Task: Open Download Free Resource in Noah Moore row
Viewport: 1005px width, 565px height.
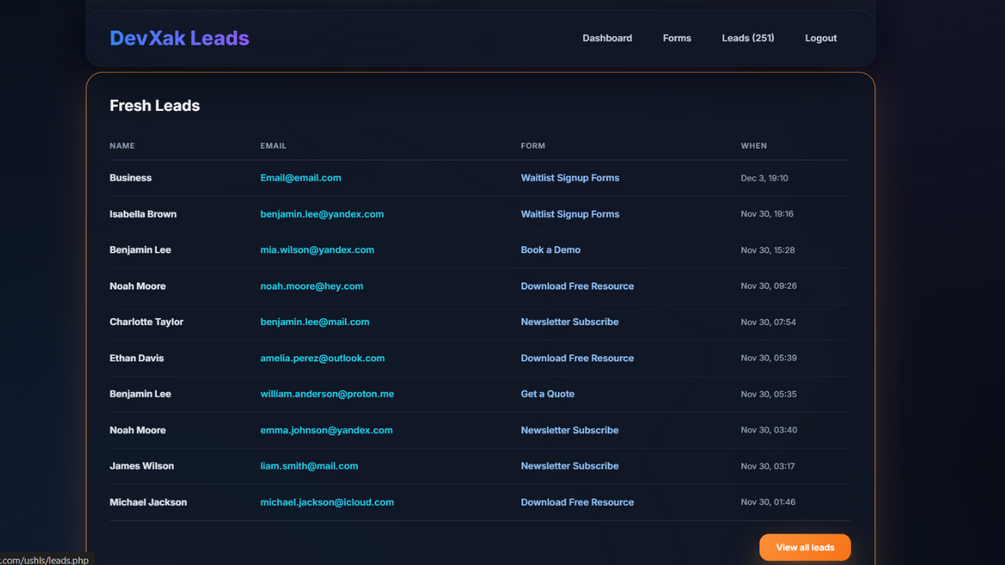Action: tap(577, 286)
